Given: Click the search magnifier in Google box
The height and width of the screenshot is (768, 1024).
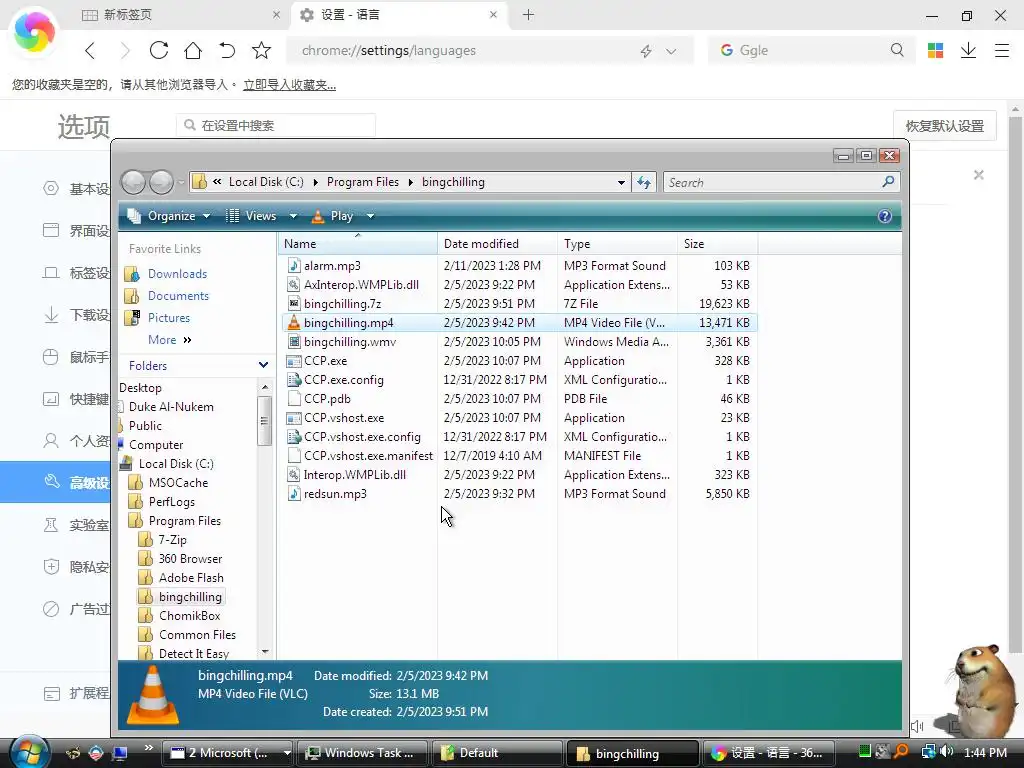Looking at the screenshot, I should 897,50.
